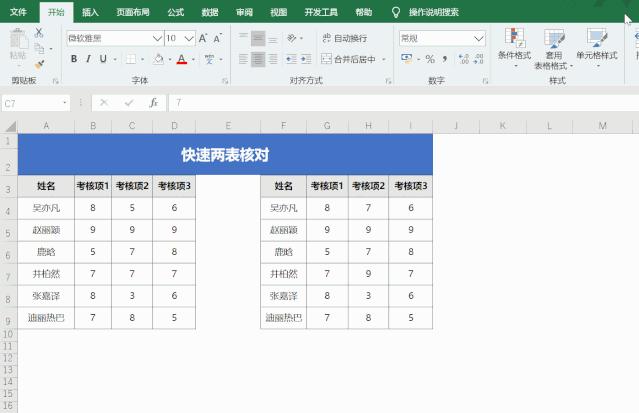Viewport: 639px width, 413px height.
Task: Apply red font color
Action: (x=182, y=59)
